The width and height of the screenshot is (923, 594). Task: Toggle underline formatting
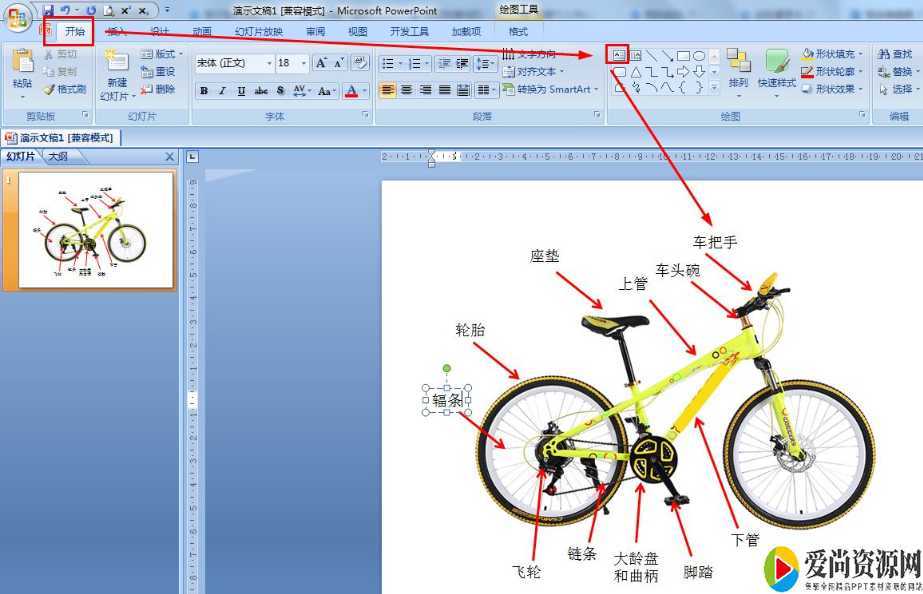[x=240, y=91]
